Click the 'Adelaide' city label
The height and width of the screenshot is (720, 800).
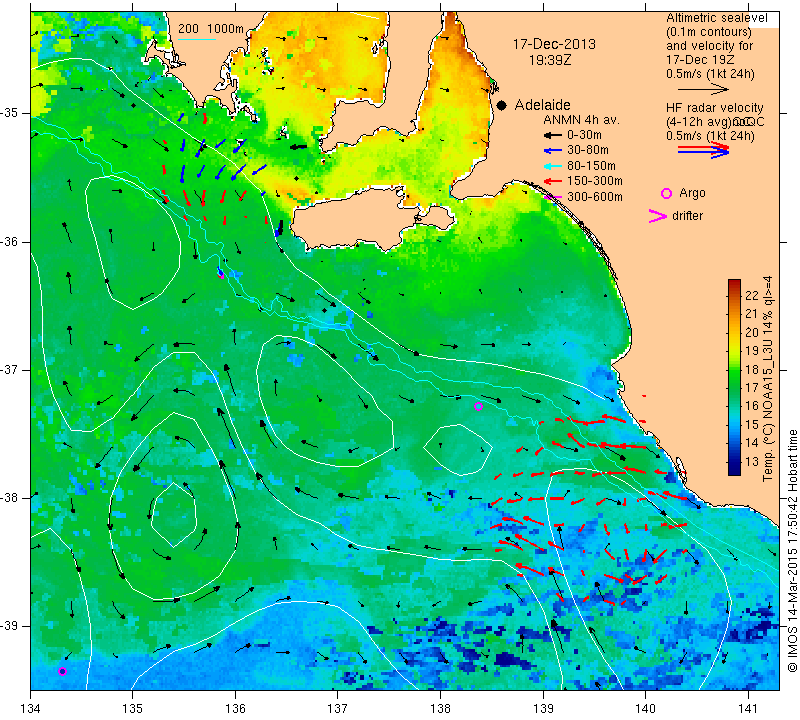(x=542, y=105)
